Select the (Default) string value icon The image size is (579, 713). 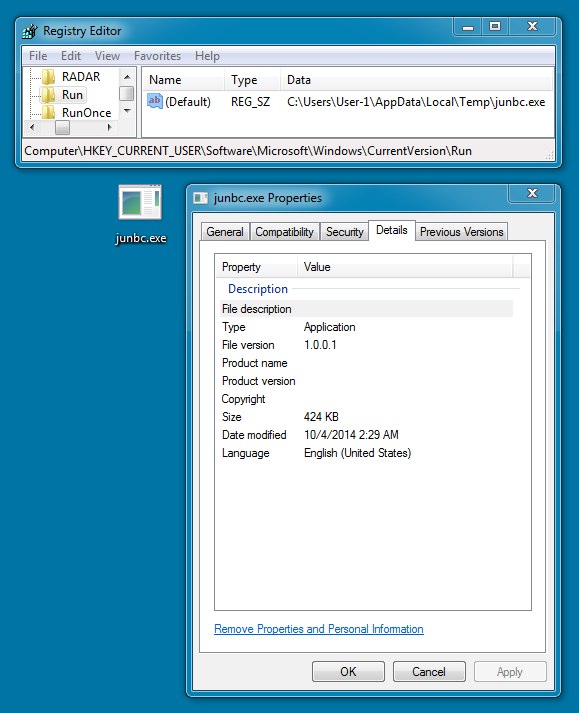(x=155, y=101)
